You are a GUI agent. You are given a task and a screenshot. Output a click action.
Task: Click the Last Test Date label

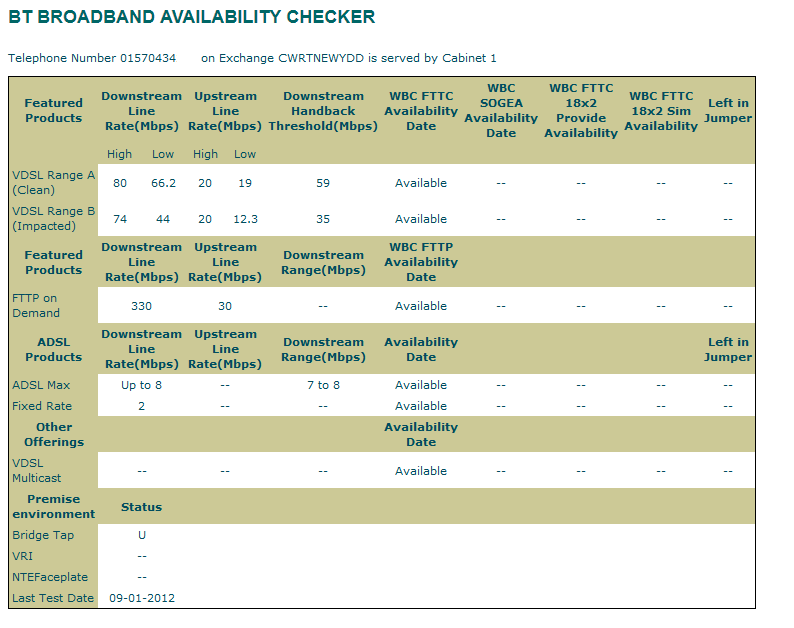[x=53, y=598]
